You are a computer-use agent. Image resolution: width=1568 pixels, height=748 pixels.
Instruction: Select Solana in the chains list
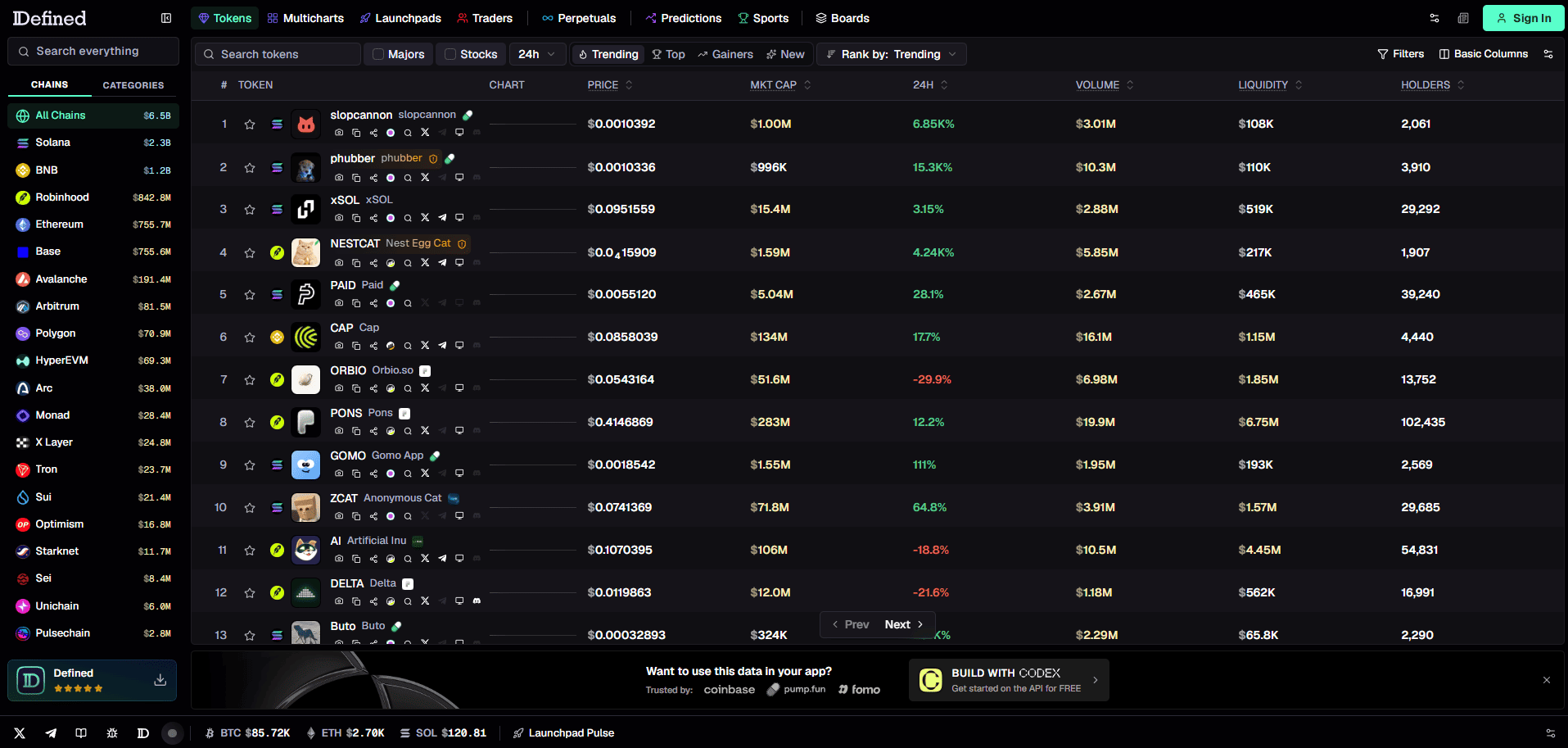pos(93,143)
